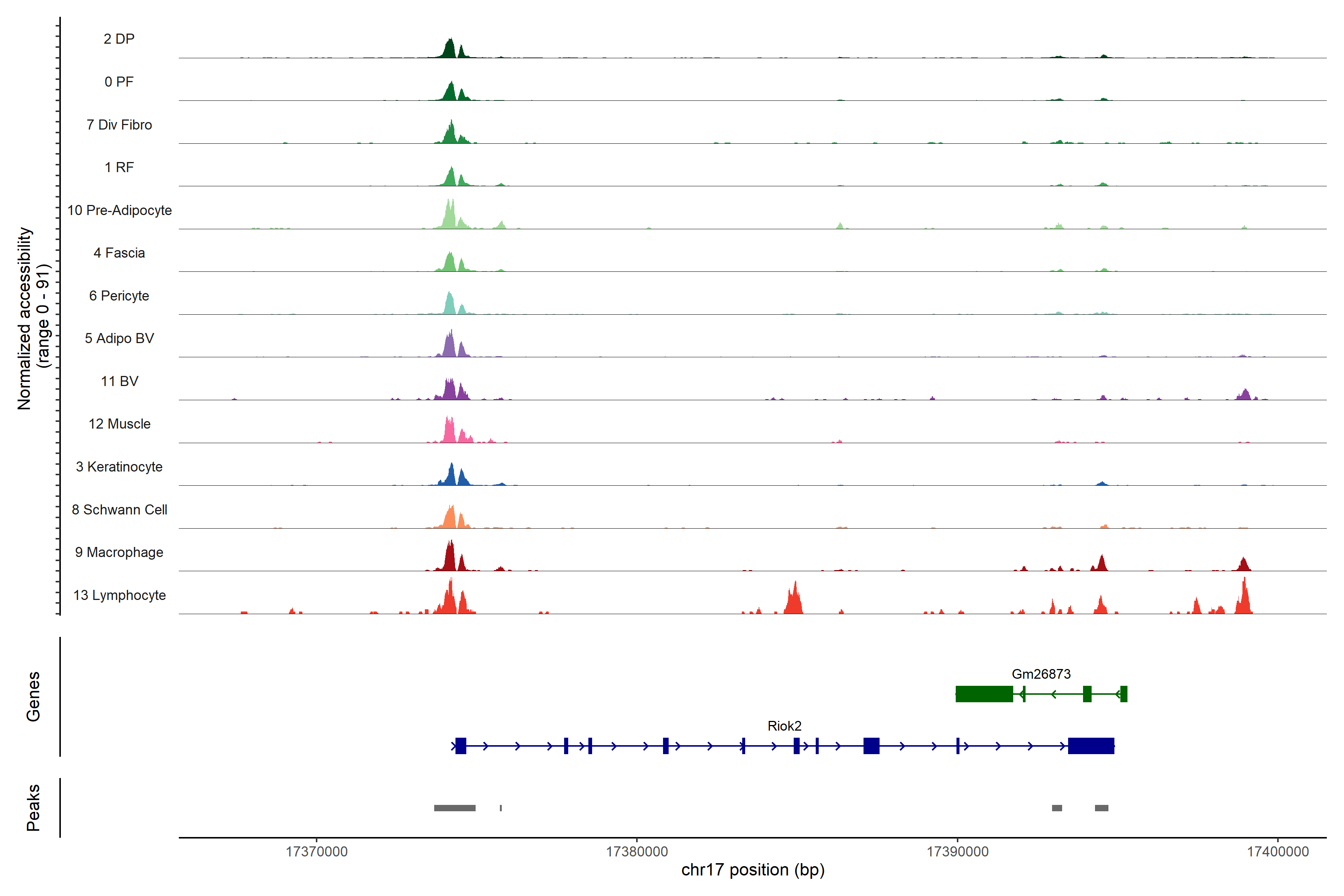
Task: Click the 9 Macrophage track label
Action: (119, 552)
